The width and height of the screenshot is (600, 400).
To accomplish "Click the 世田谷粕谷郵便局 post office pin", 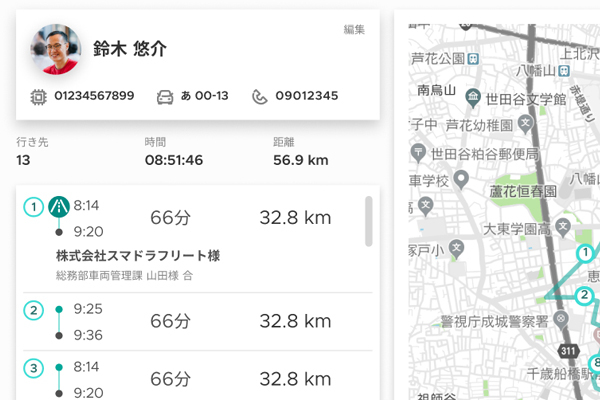I will [x=418, y=153].
